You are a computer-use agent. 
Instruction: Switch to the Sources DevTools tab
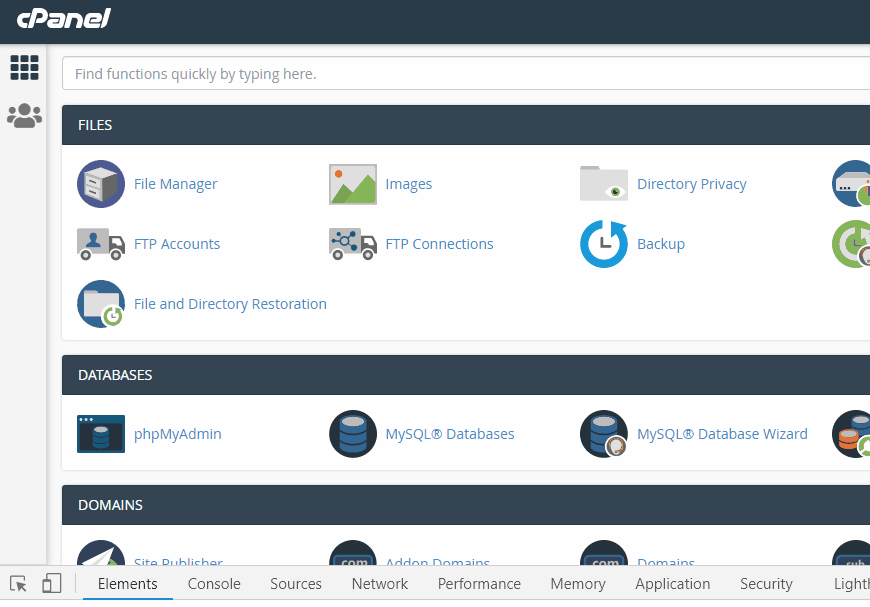[x=296, y=584]
